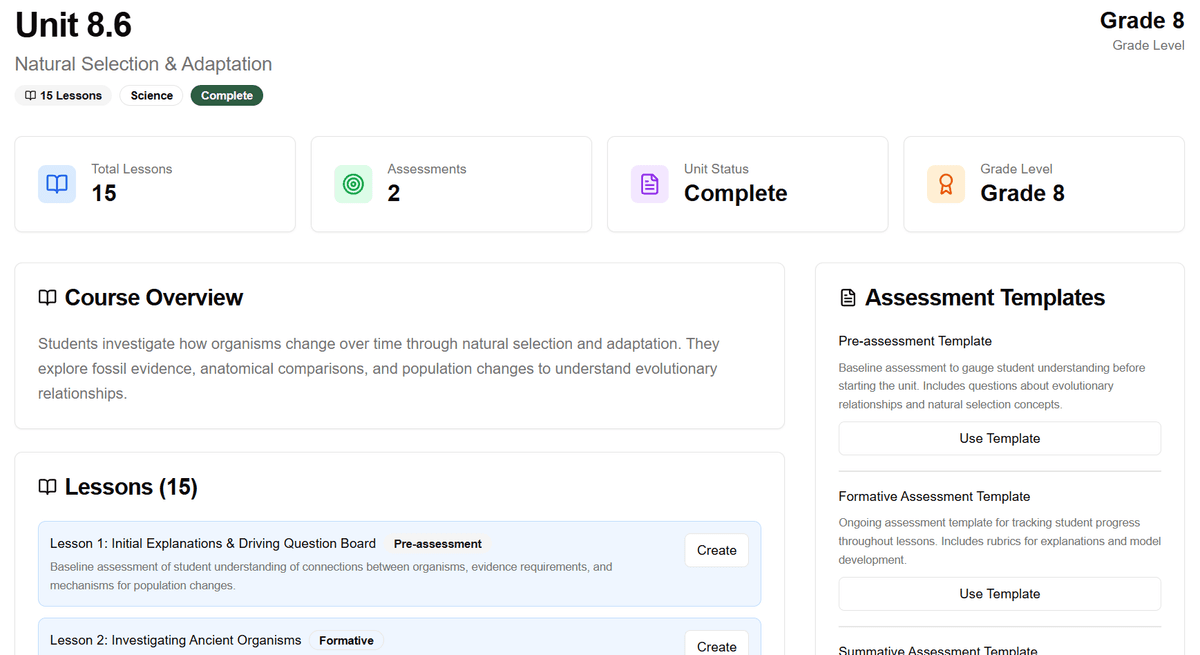Select the open book icon beside Lessons heading
This screenshot has width=1200, height=655.
tap(47, 487)
